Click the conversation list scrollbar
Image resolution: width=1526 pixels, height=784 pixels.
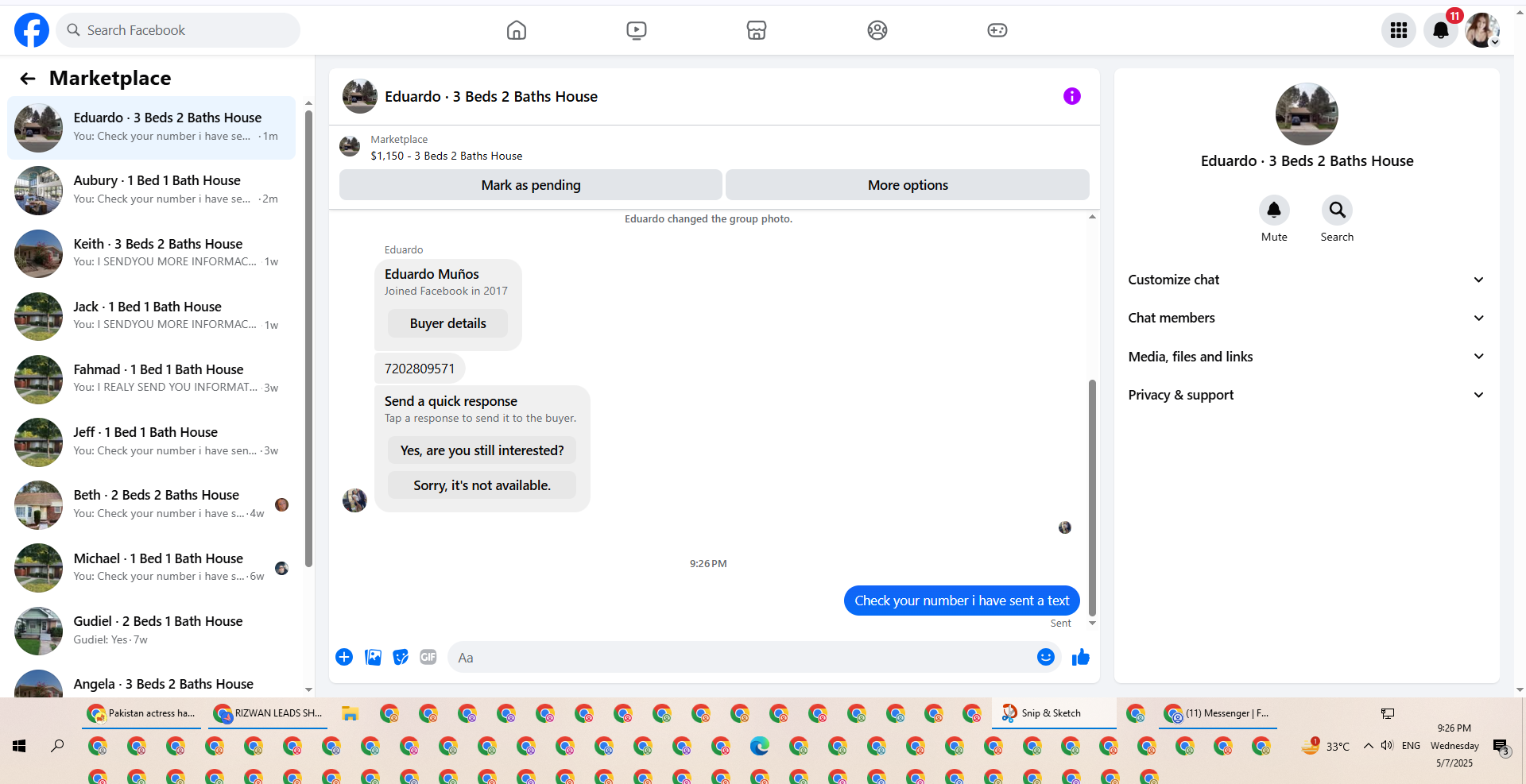(308, 338)
